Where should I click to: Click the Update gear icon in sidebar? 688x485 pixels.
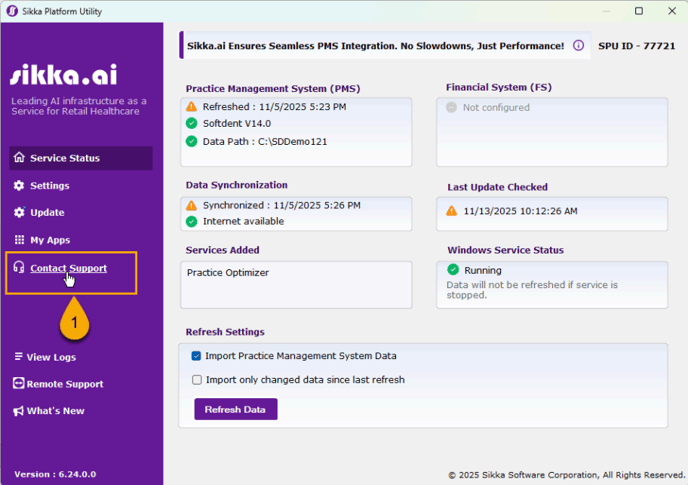[x=19, y=213]
